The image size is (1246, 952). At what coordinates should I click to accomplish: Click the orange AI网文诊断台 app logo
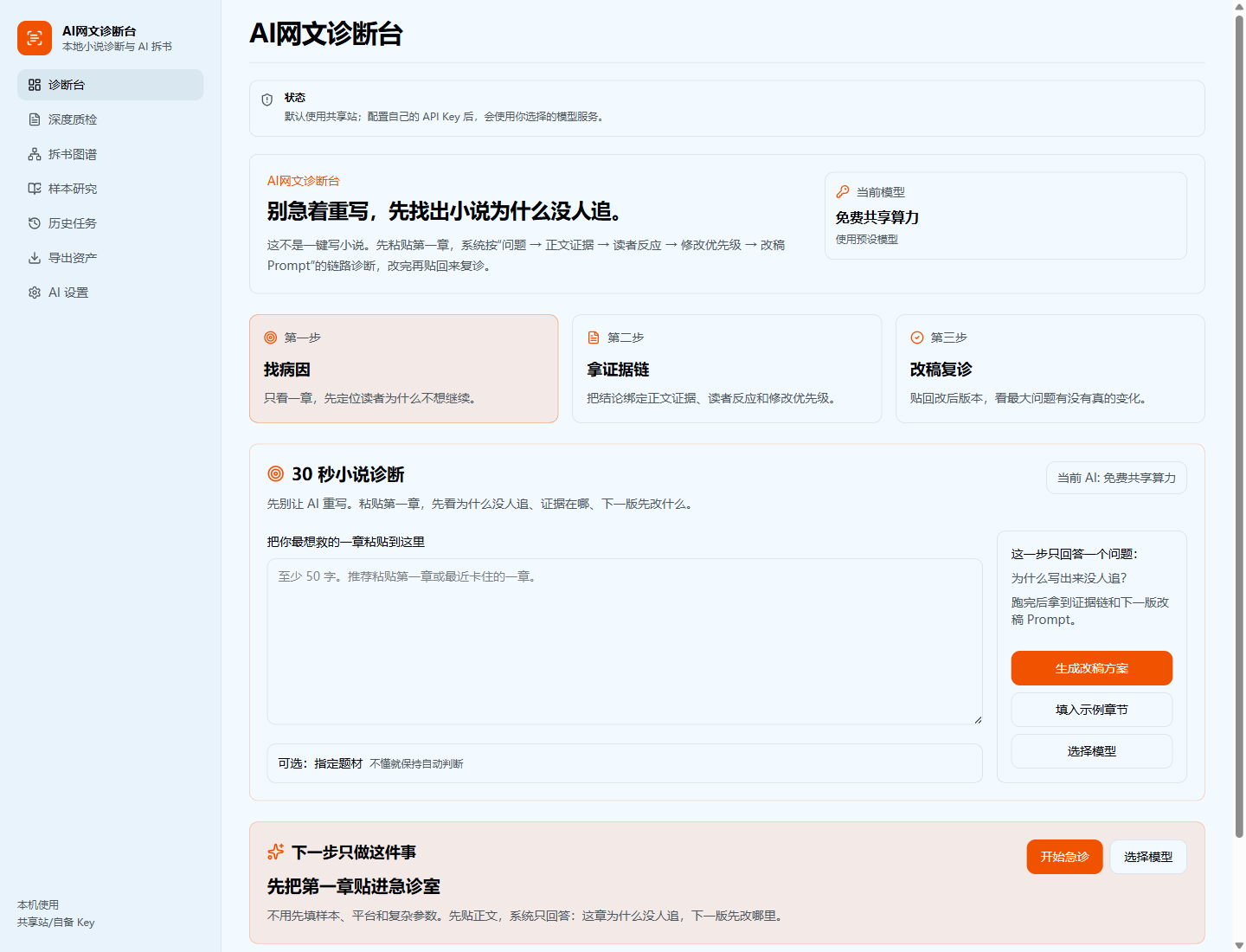click(x=35, y=38)
